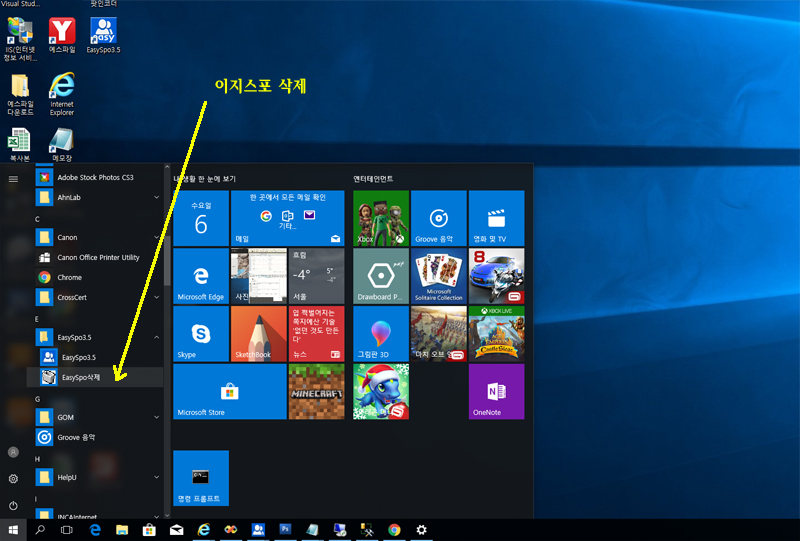Open Canon Office Printer Utility

[x=95, y=257]
